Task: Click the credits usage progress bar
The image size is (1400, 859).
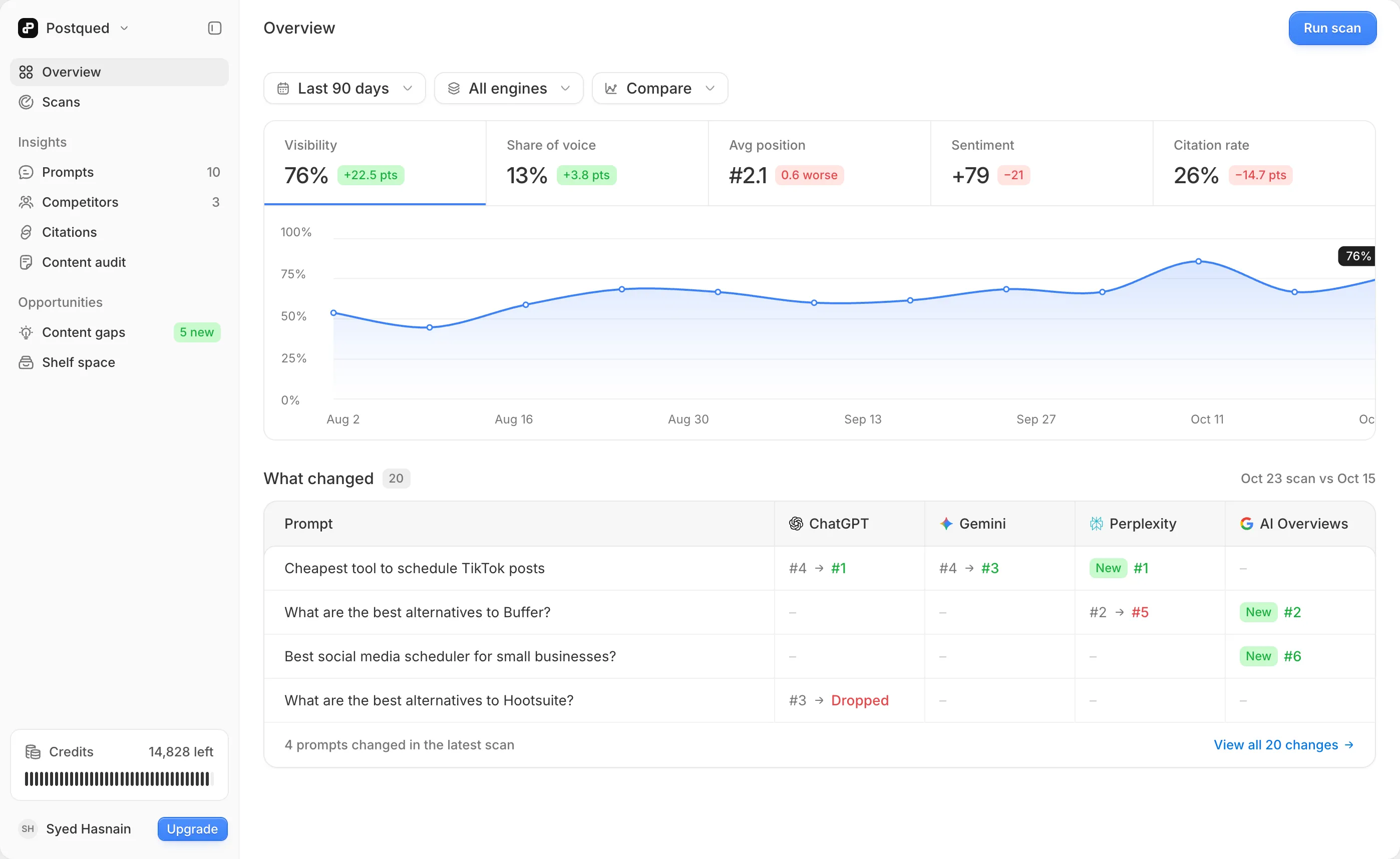Action: click(119, 779)
